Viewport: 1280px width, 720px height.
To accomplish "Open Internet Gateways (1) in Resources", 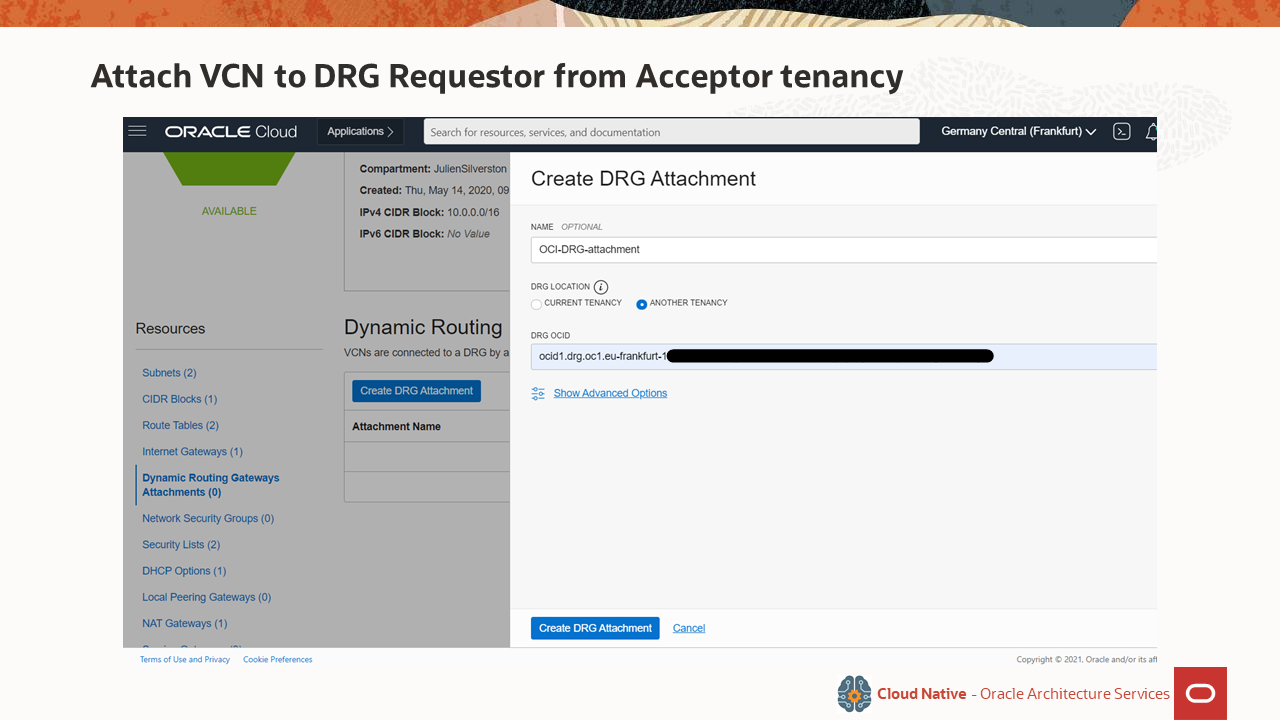I will click(192, 452).
